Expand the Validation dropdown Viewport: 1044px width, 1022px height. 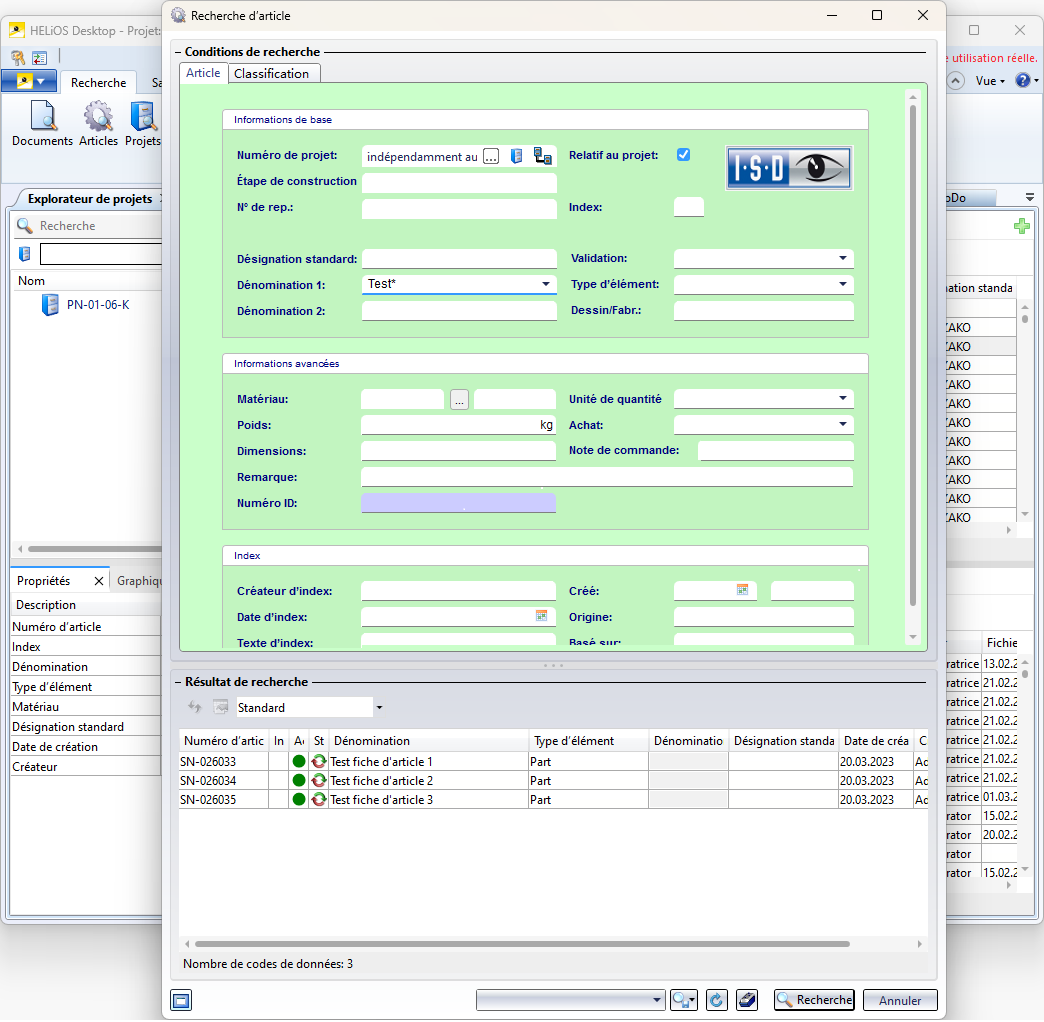[843, 259]
